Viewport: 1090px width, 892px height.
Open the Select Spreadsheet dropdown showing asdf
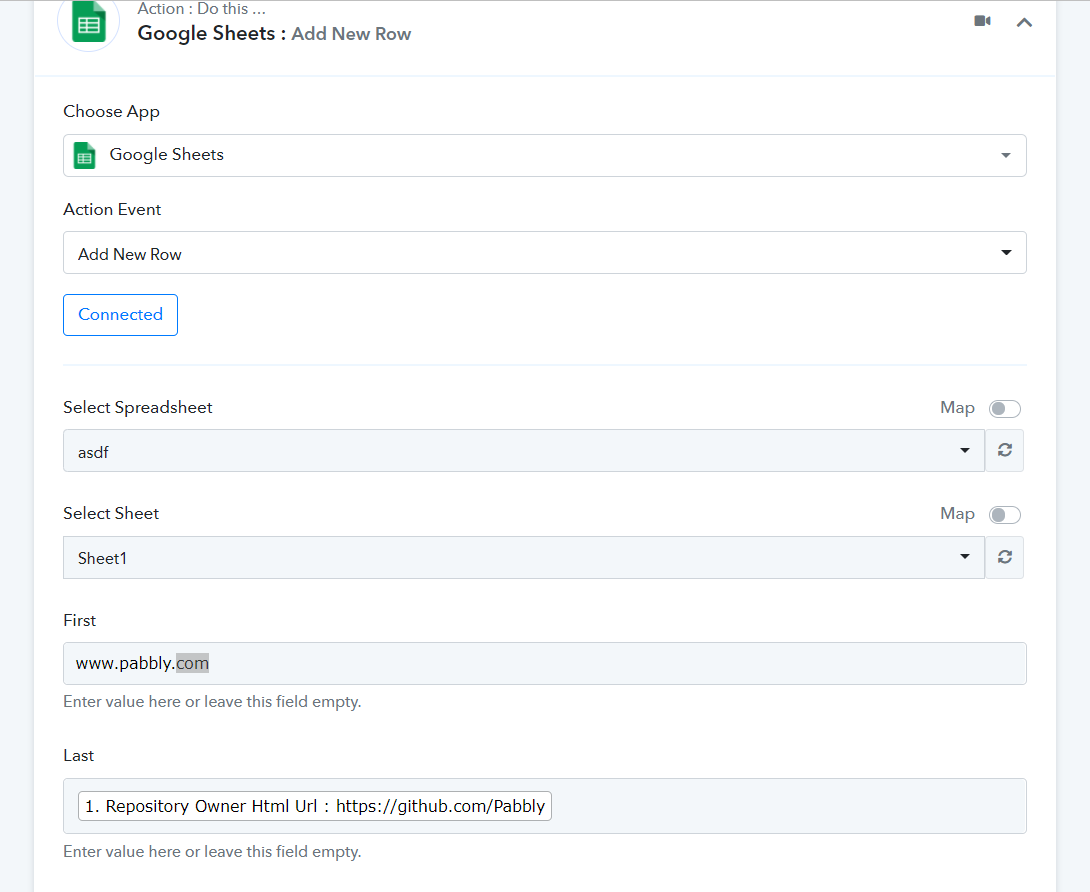523,451
